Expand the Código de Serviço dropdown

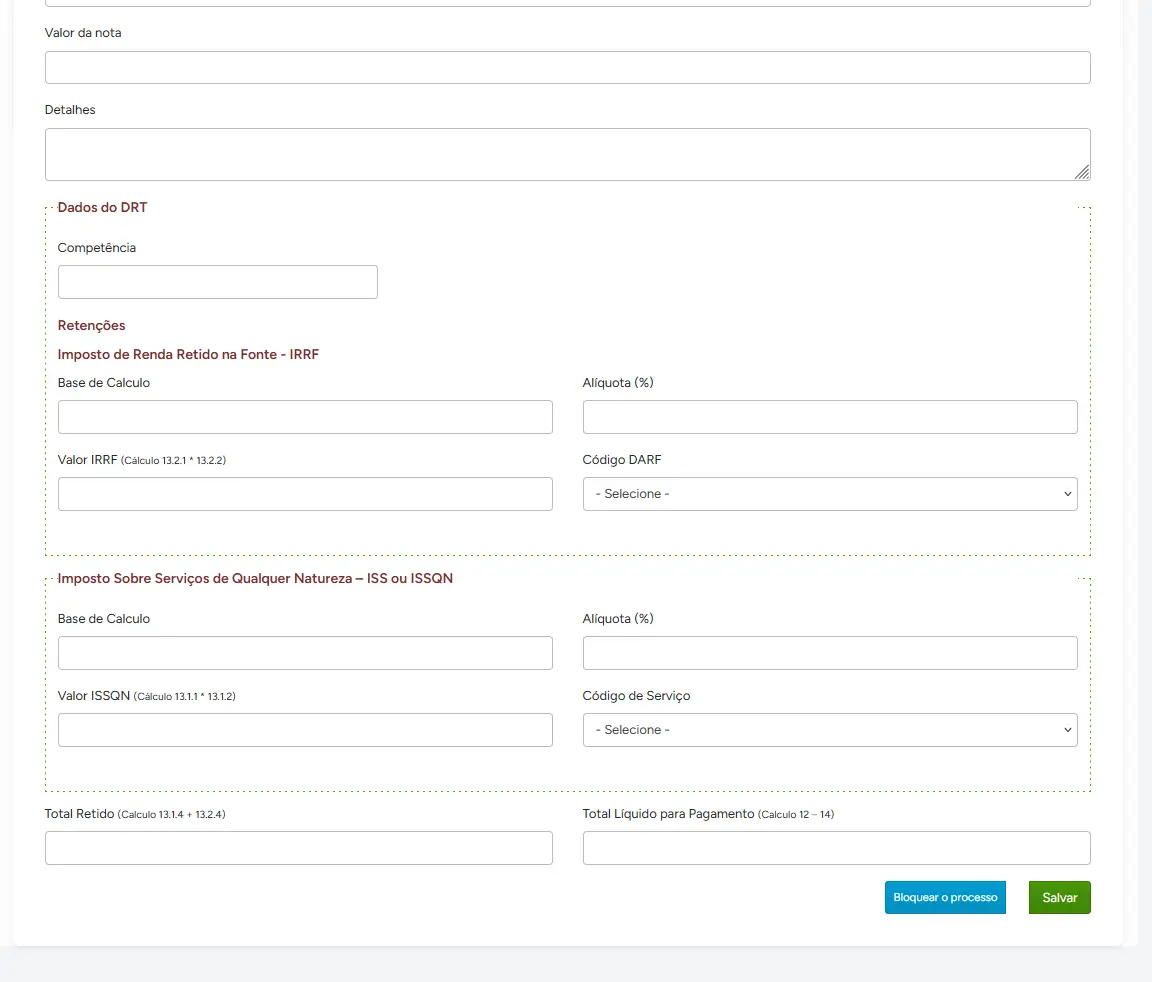(x=830, y=730)
